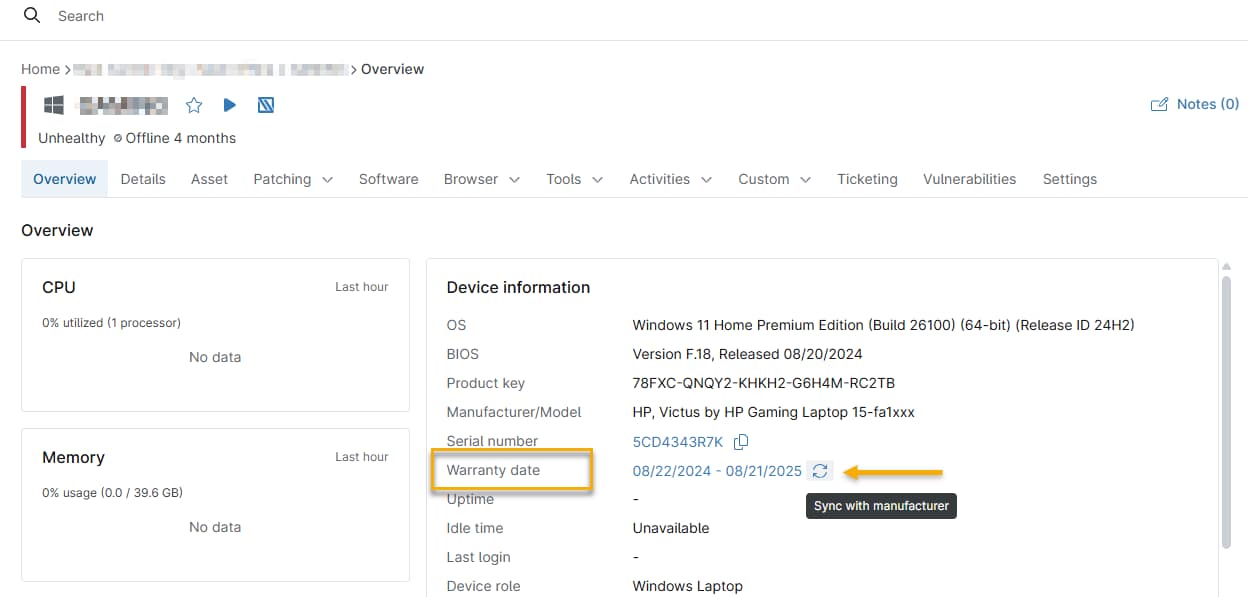
Task: Click the Notes envelope icon
Action: tap(1159, 103)
